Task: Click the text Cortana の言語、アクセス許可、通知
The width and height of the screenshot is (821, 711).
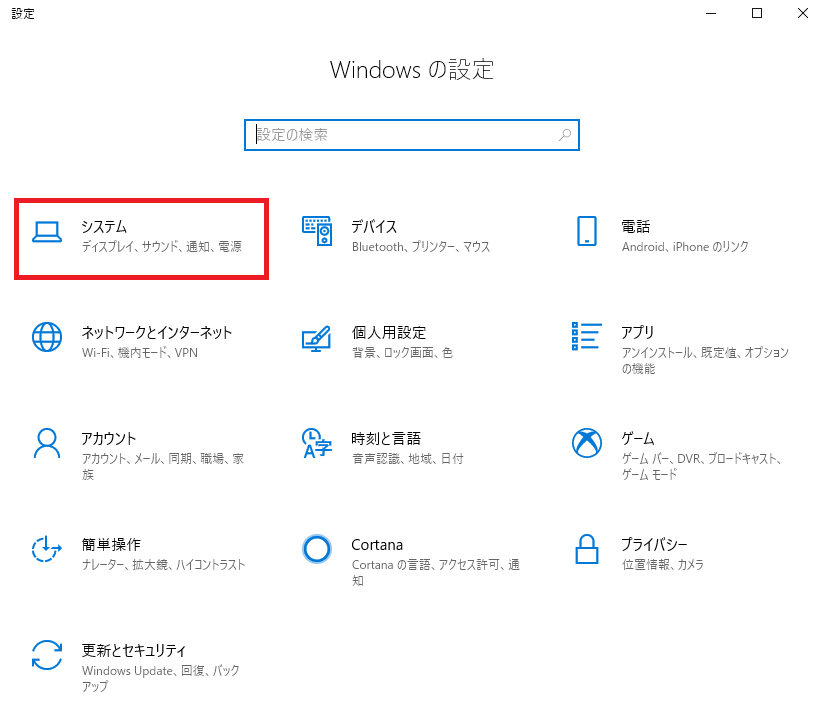Action: point(436,573)
